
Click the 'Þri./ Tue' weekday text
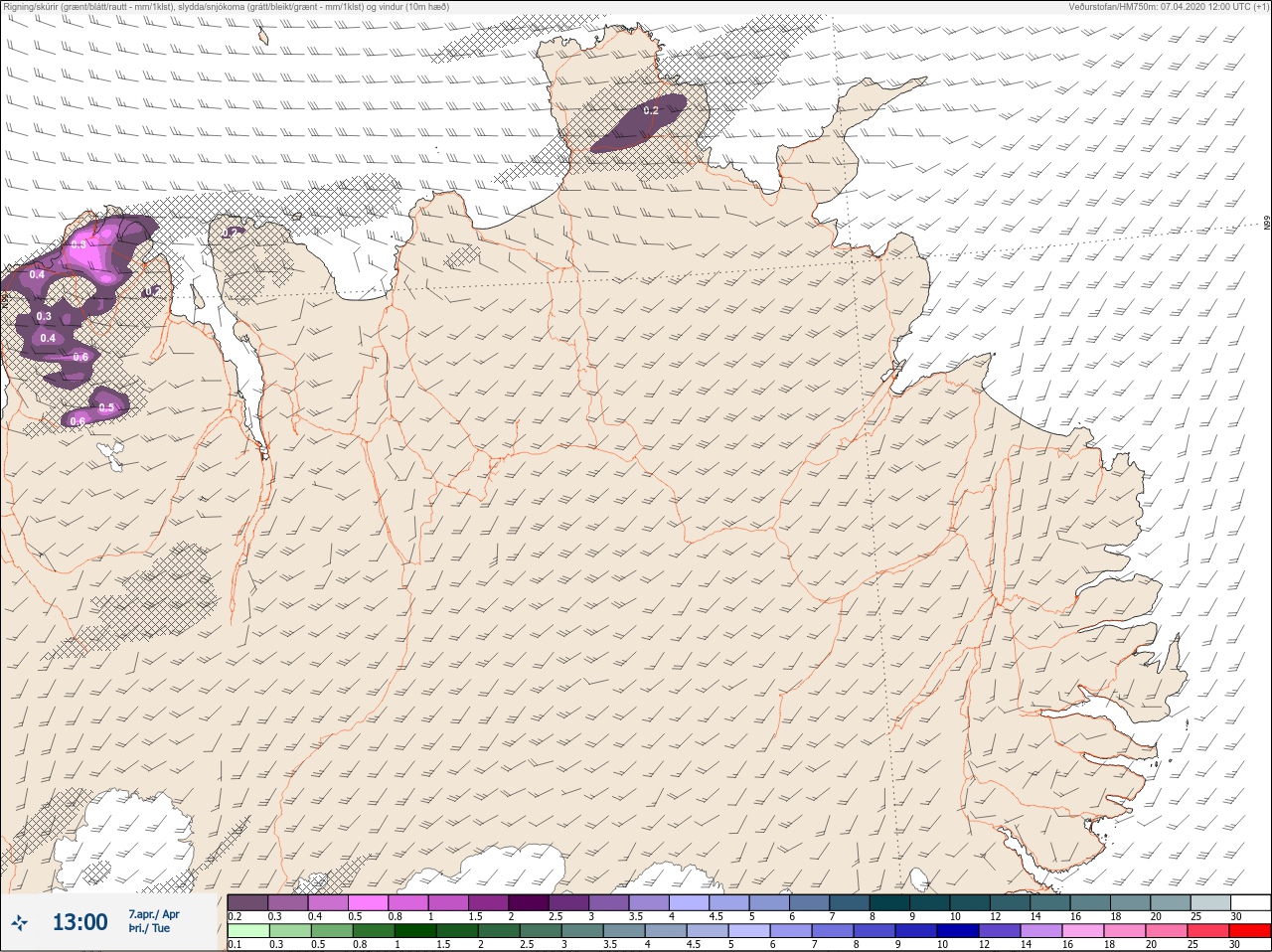pyautogui.click(x=149, y=929)
